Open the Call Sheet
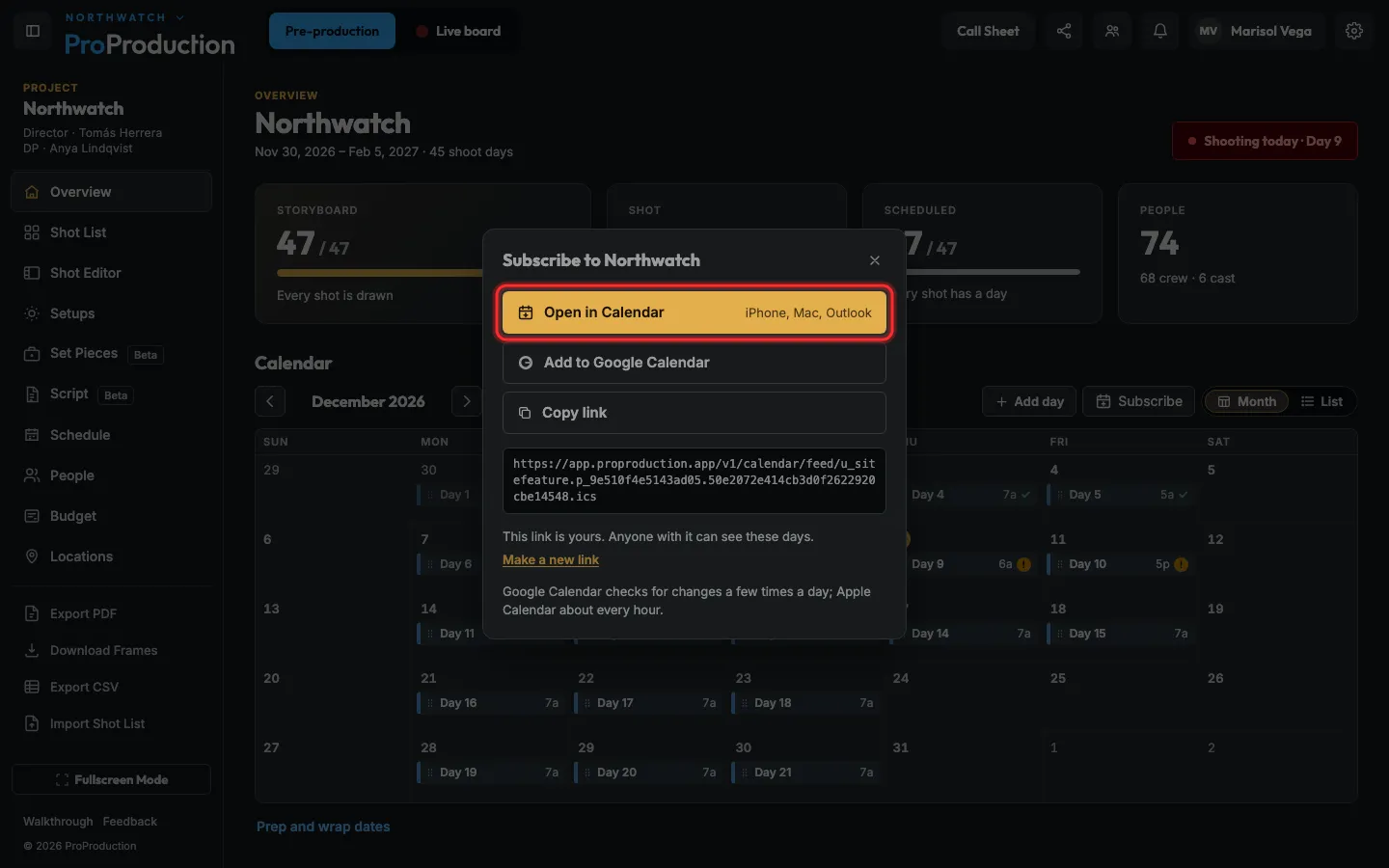This screenshot has width=1389, height=868. [988, 31]
